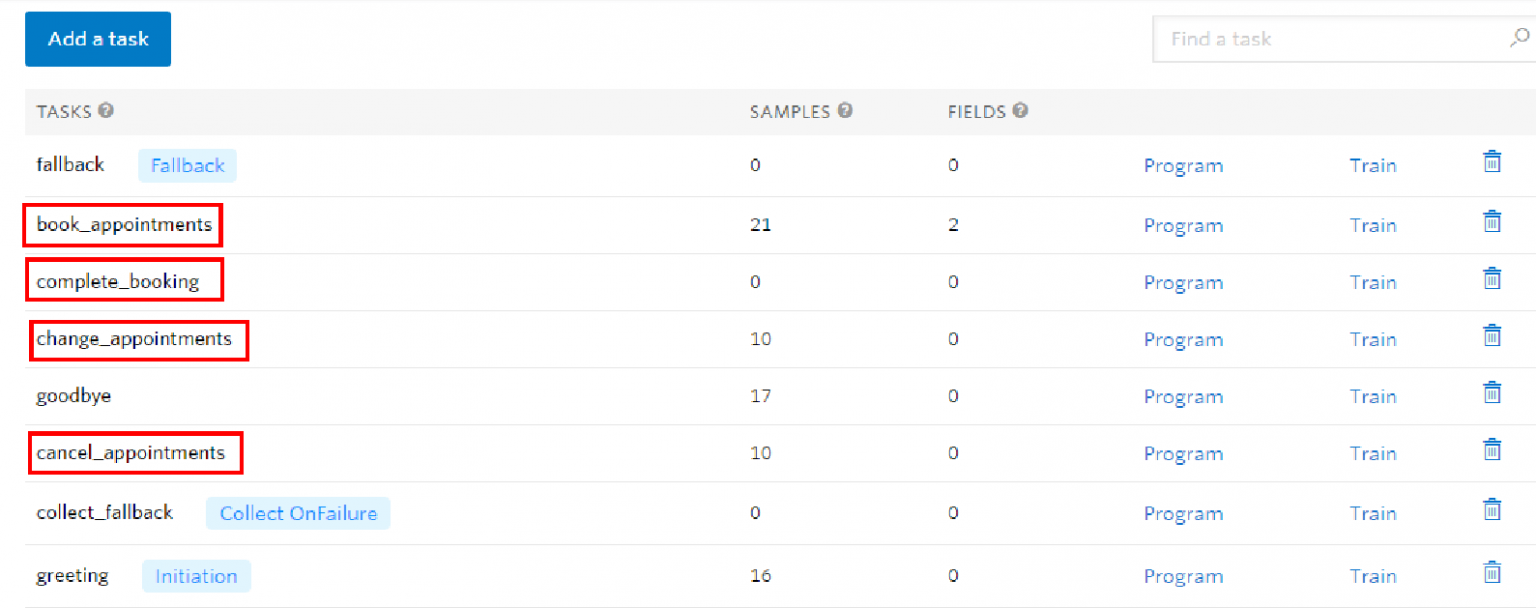This screenshot has width=1536, height=608.
Task: Open Train for change_appointments
Action: tap(1372, 340)
